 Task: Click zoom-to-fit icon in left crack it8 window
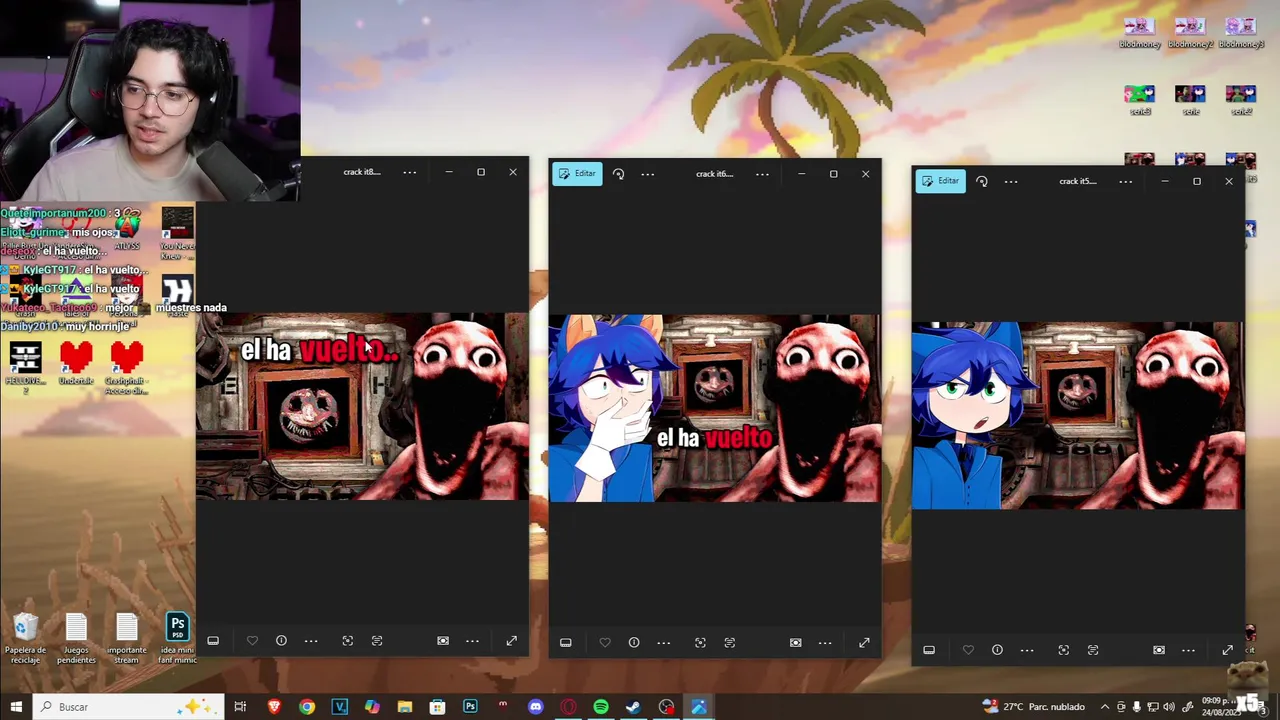click(x=348, y=641)
